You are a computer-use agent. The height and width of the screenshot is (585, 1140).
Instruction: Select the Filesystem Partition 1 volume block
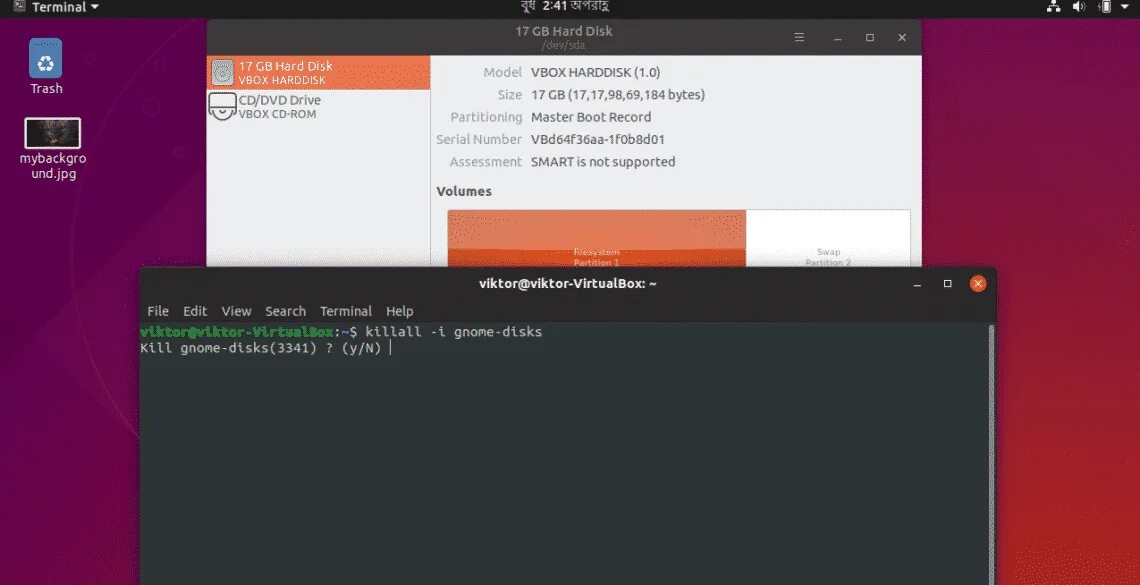tap(596, 238)
